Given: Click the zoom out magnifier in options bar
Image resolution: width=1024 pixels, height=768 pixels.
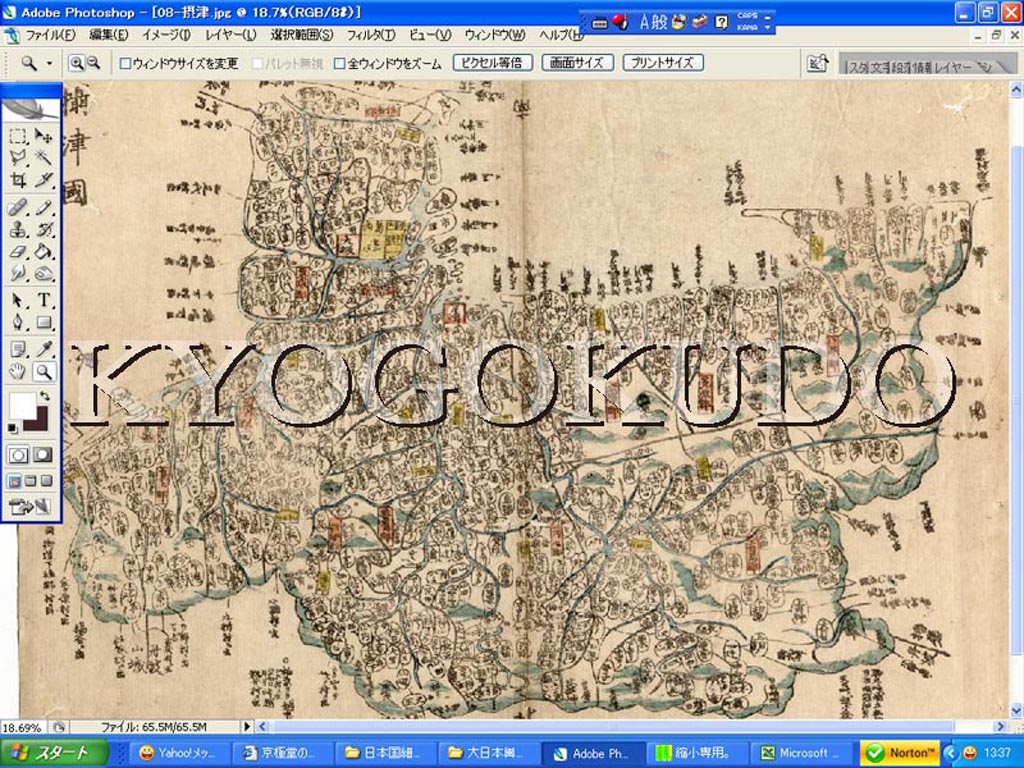Looking at the screenshot, I should coord(93,63).
